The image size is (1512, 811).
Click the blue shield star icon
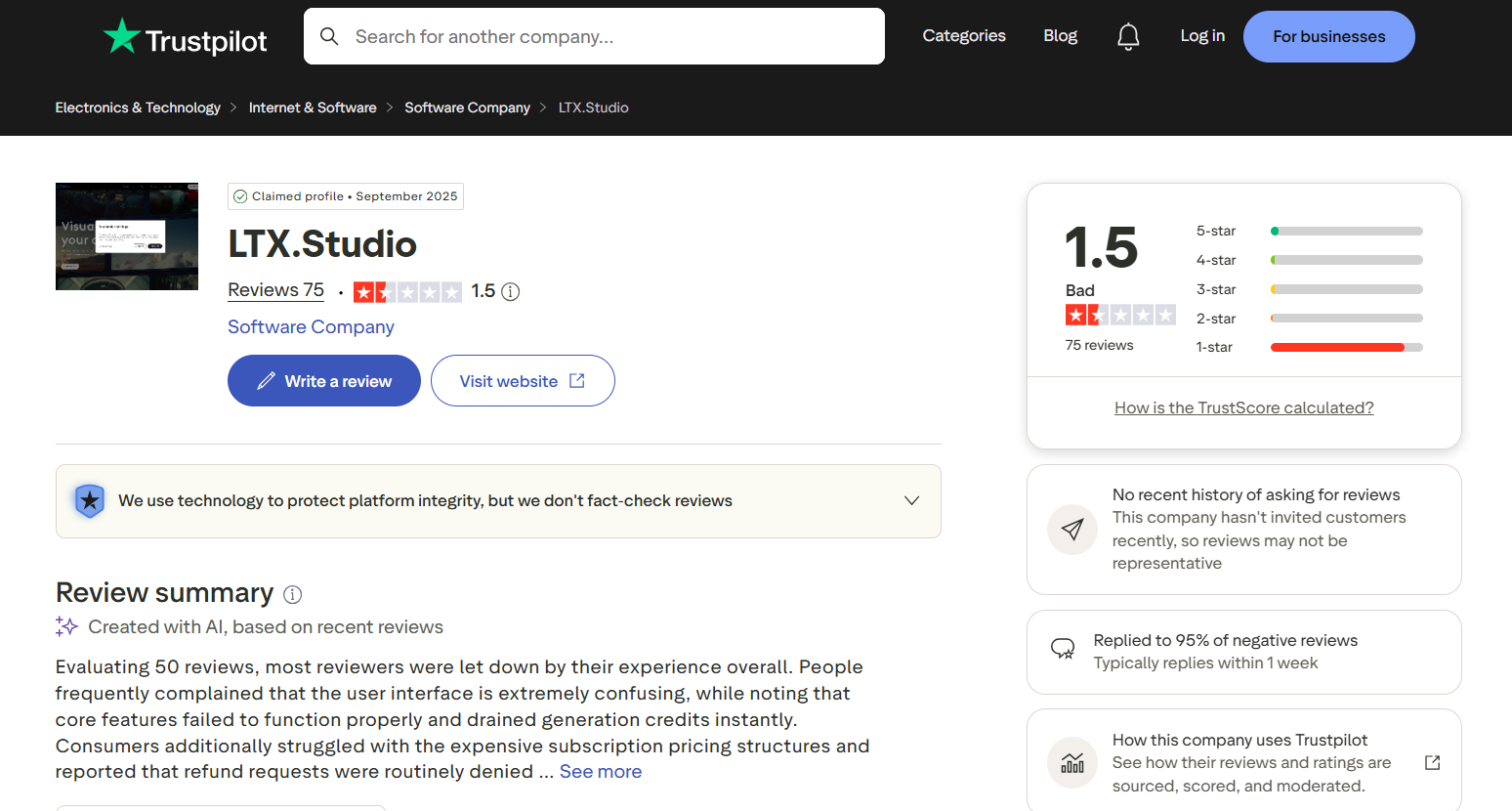pyautogui.click(x=90, y=501)
